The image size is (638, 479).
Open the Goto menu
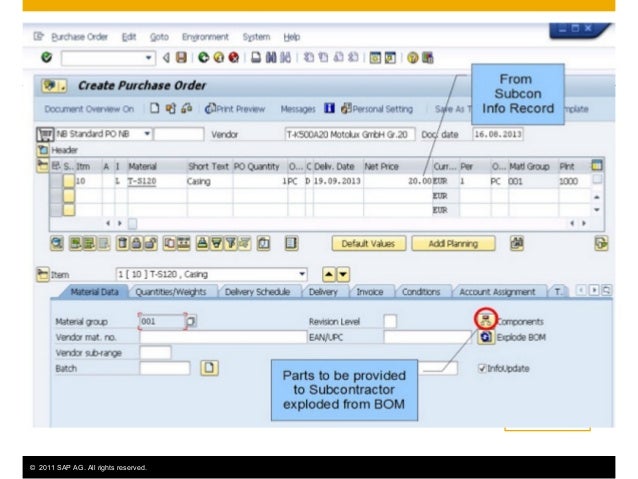coord(159,37)
